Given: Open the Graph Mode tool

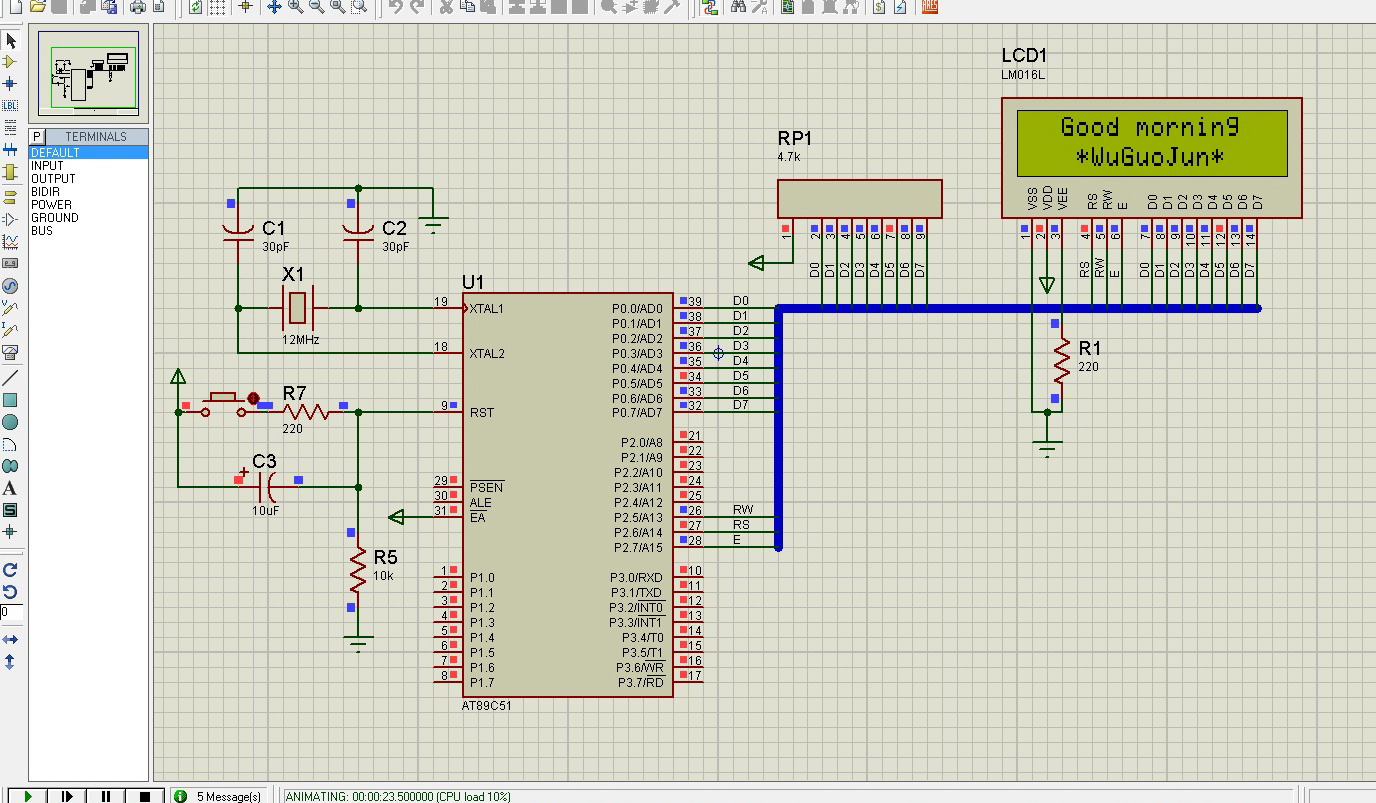Looking at the screenshot, I should (x=11, y=241).
